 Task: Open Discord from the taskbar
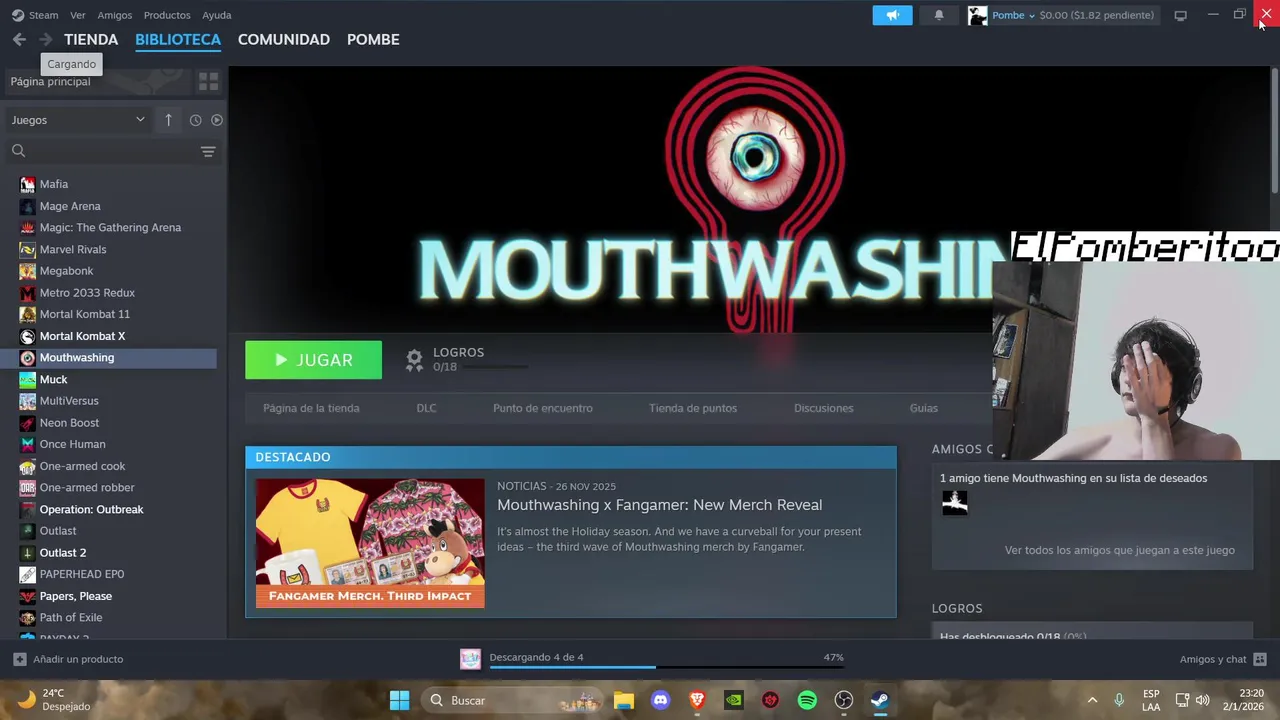tap(660, 700)
